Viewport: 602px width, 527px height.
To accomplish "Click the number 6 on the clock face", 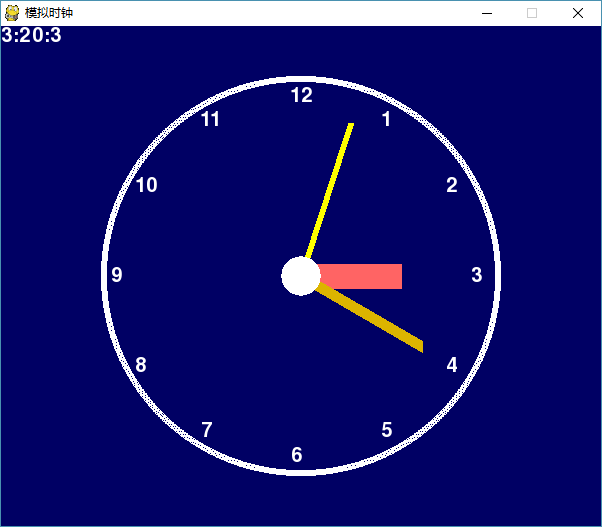I will [297, 455].
